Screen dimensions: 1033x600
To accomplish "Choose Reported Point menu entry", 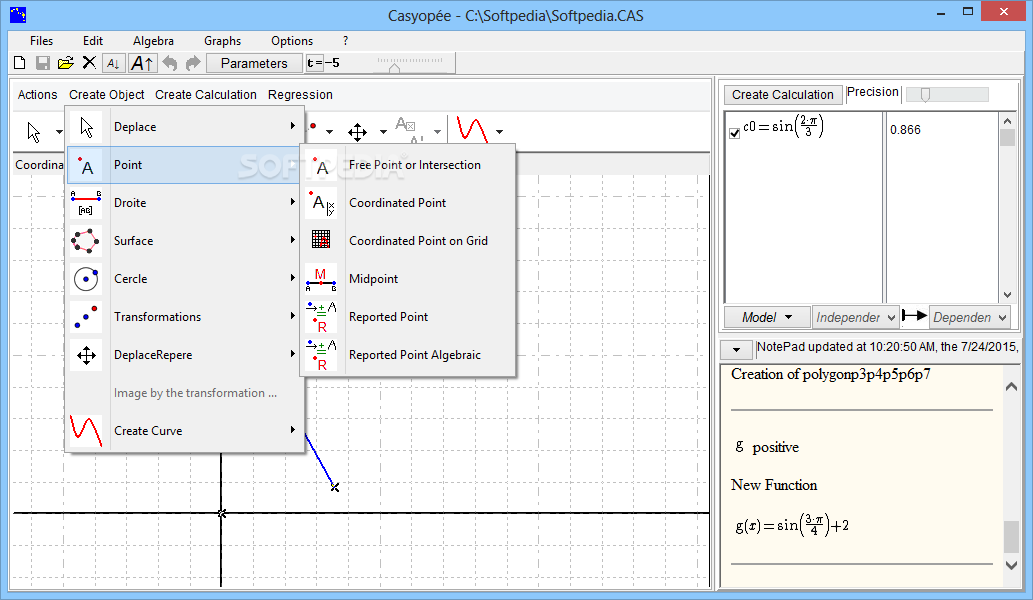I will tap(407, 317).
